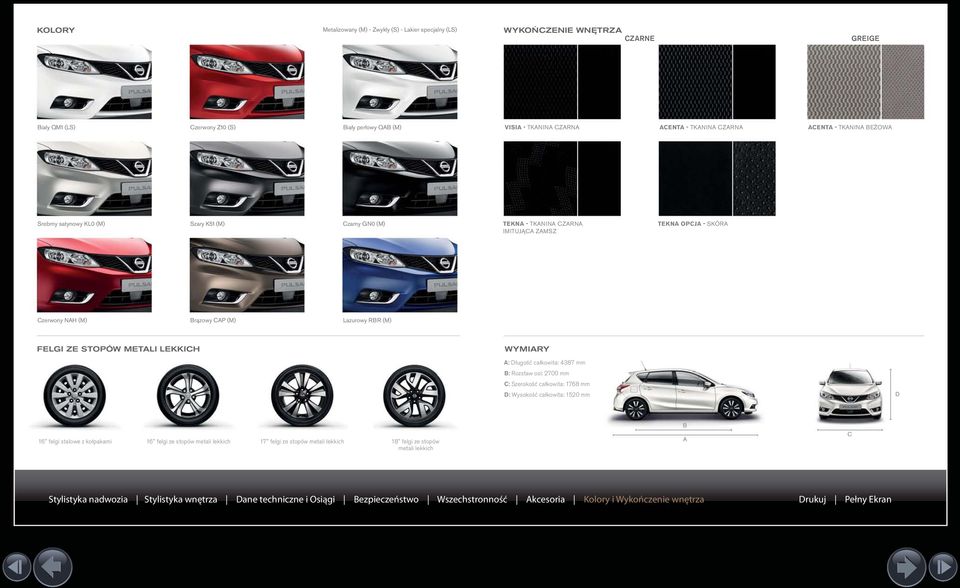This screenshot has height=588, width=960.
Task: Click the Rozstaw osi 2700 mm text
Action: (x=536, y=373)
